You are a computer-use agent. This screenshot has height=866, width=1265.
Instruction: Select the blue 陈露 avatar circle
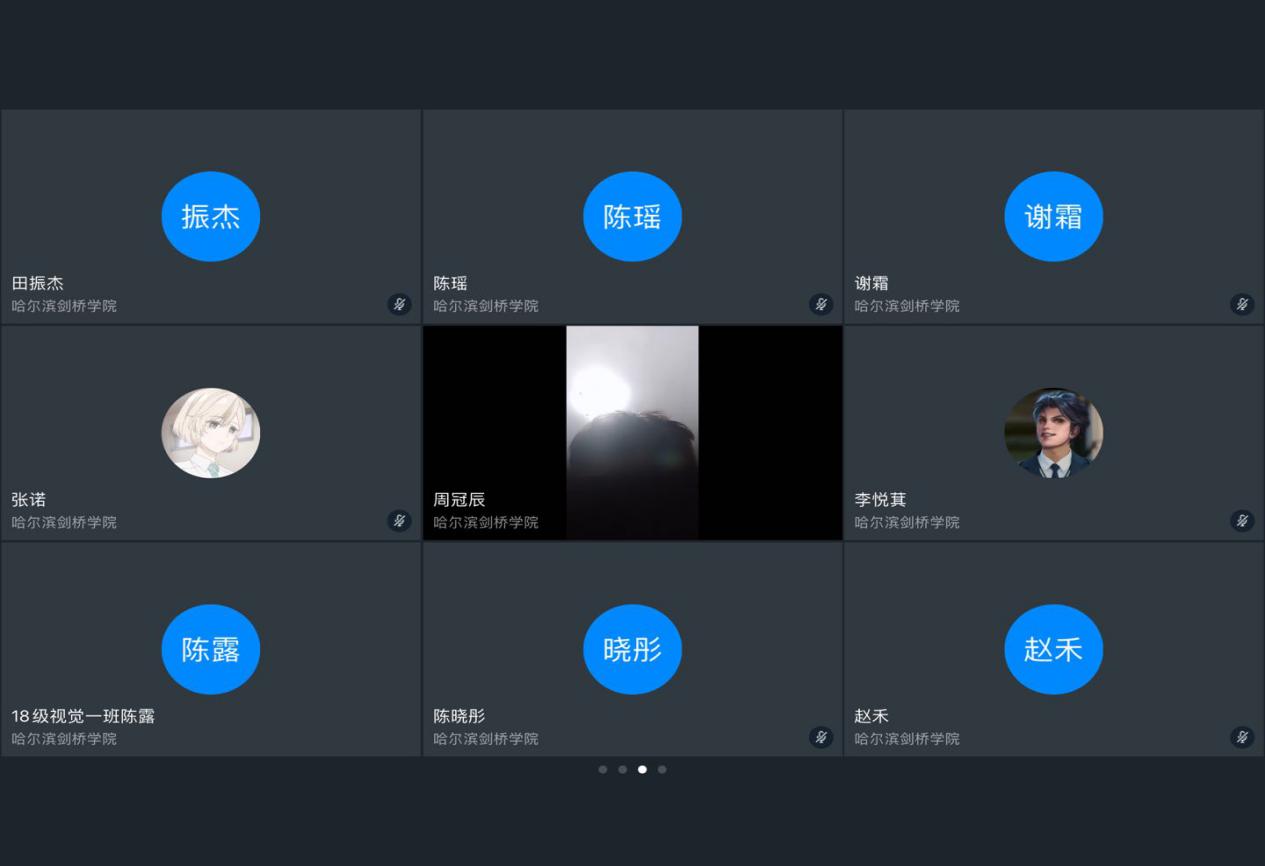[x=211, y=649]
